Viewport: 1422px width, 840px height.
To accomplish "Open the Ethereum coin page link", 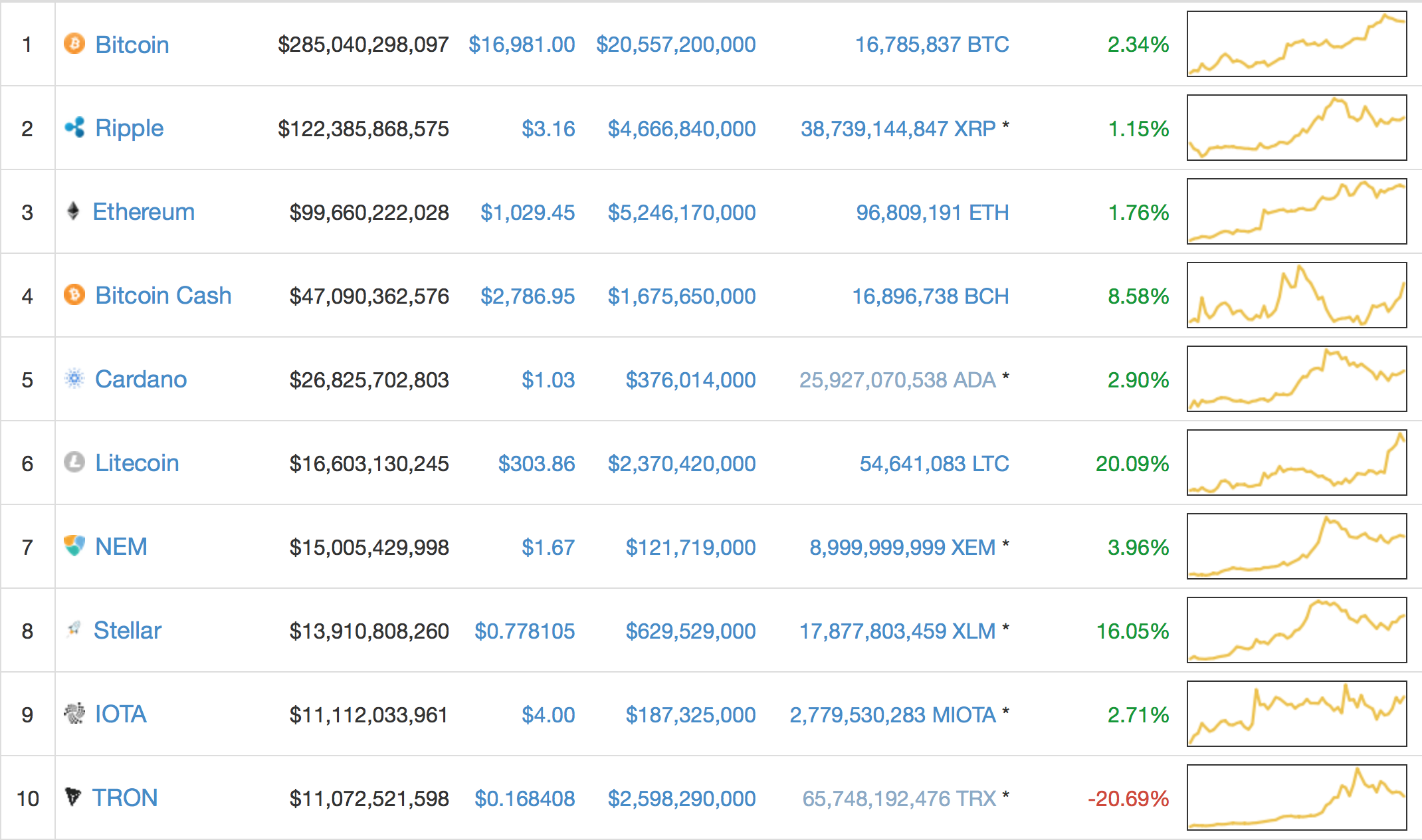I will pos(144,212).
